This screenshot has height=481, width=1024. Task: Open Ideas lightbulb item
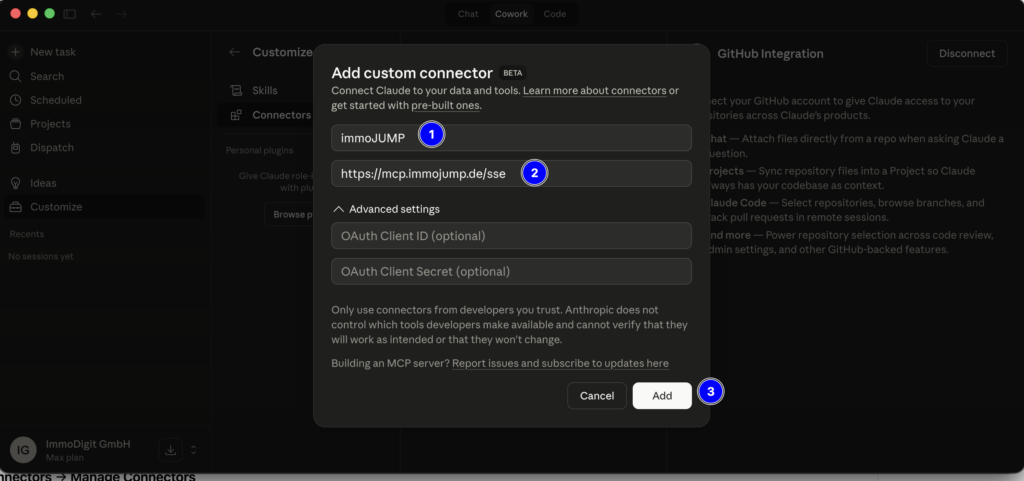click(16, 183)
